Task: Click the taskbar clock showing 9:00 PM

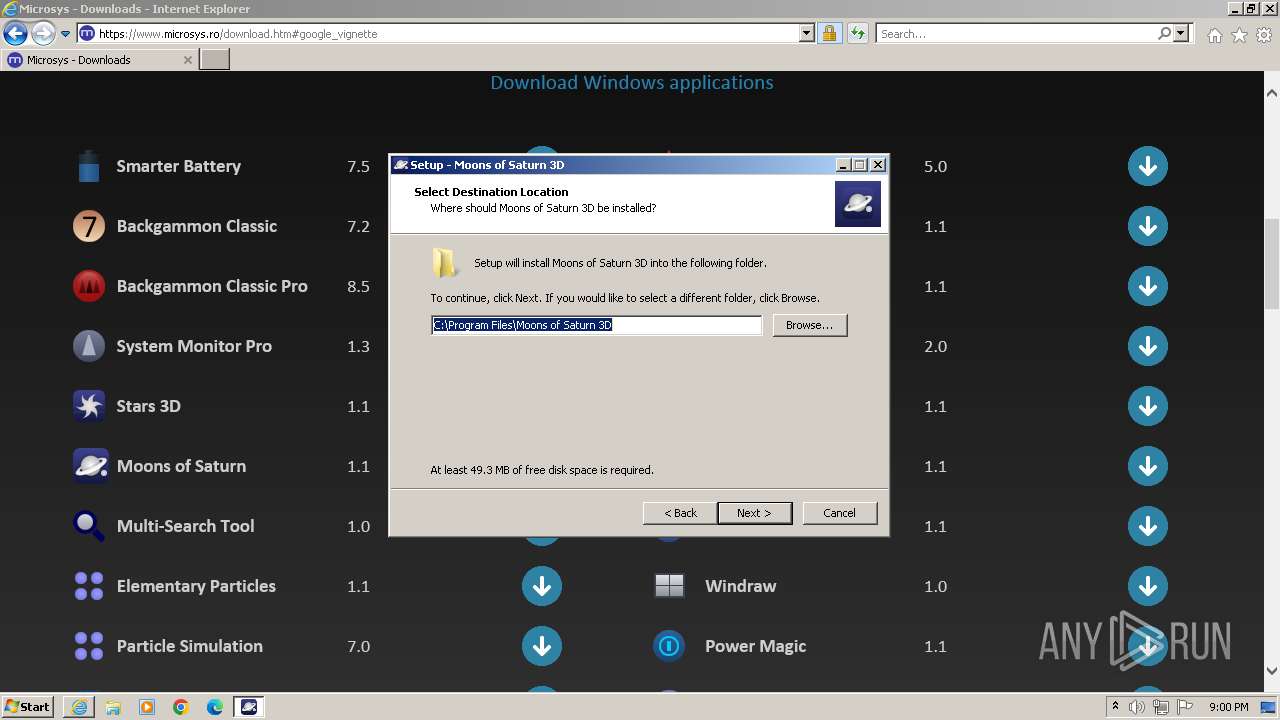Action: point(1229,707)
